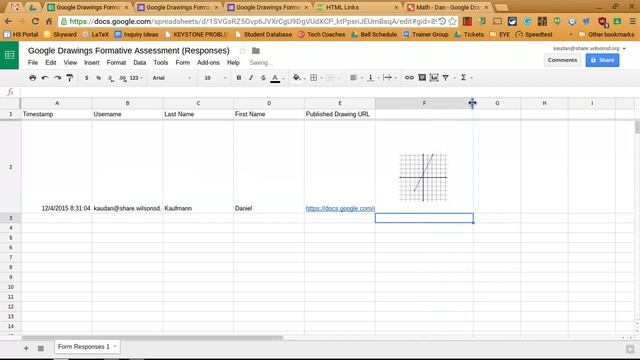Click the green Sheets home icon
Screen dimensions: 640x360
tap(9, 55)
